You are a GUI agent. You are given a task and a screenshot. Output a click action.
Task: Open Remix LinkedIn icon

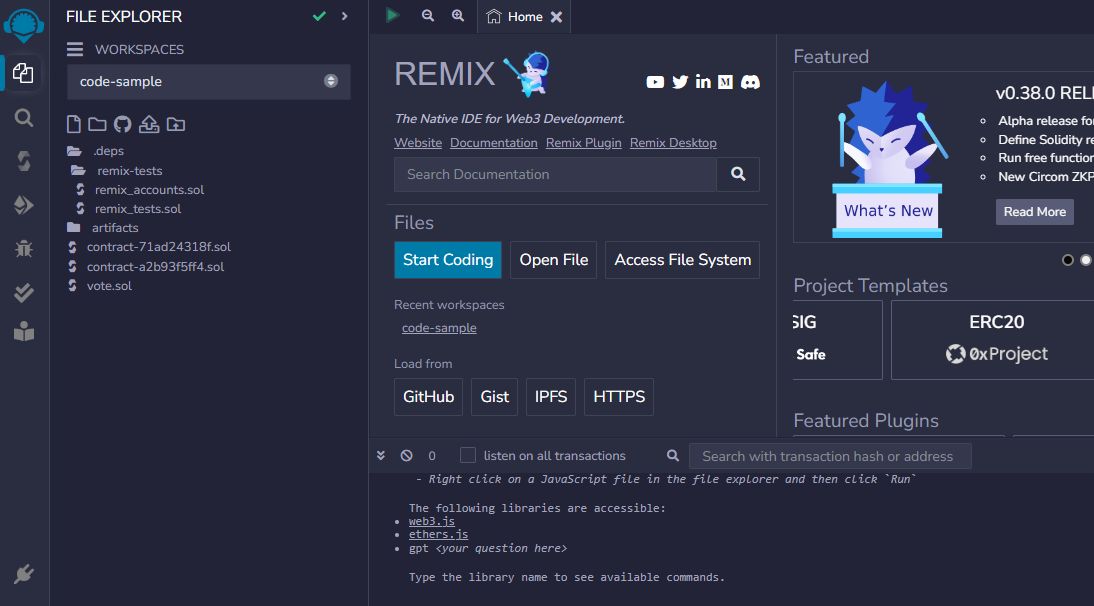point(703,82)
